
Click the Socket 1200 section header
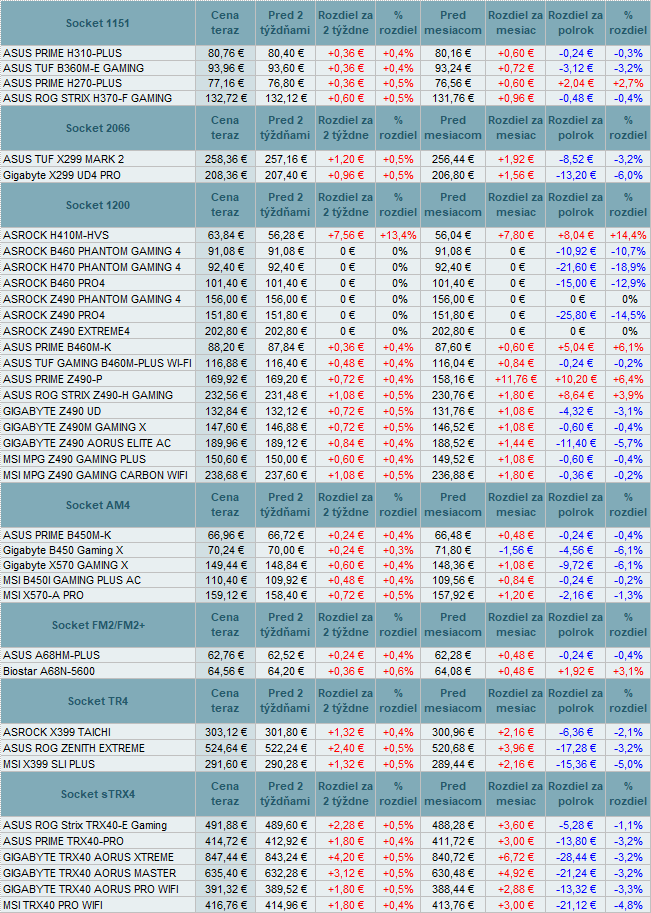pos(97,206)
